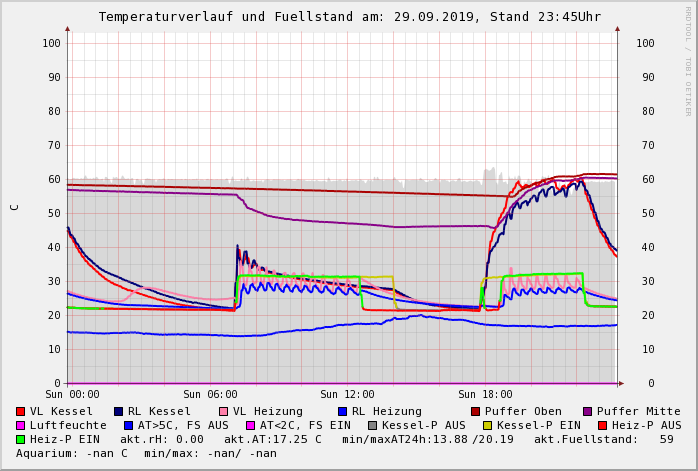Click the dark red Puffer Oben swatch
This screenshot has height=471, width=698.
coord(475,411)
